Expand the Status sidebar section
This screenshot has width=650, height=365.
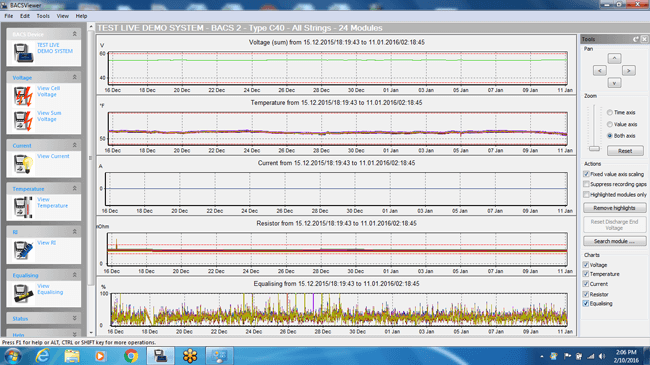(x=75, y=318)
